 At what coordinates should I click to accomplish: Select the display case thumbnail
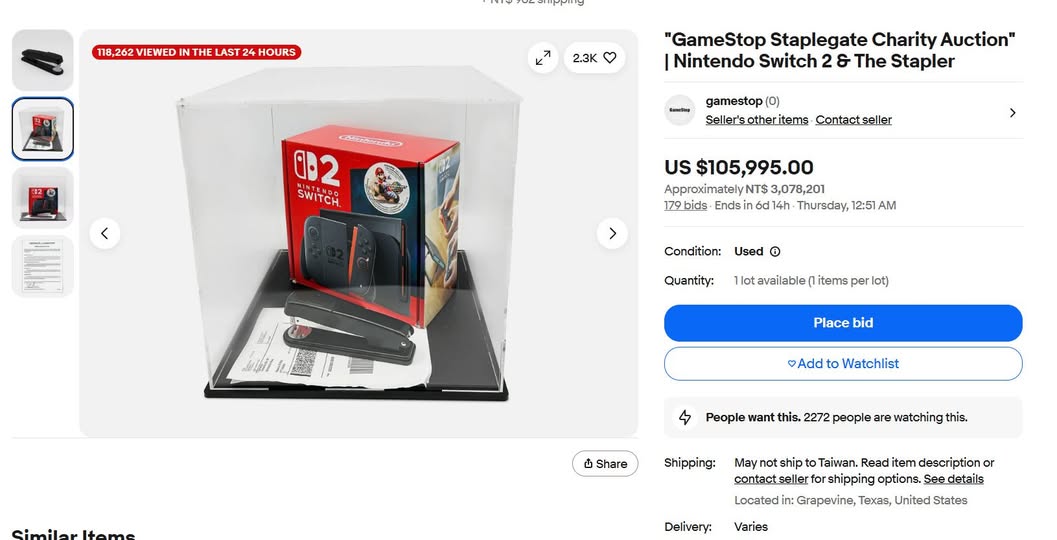coord(42,129)
